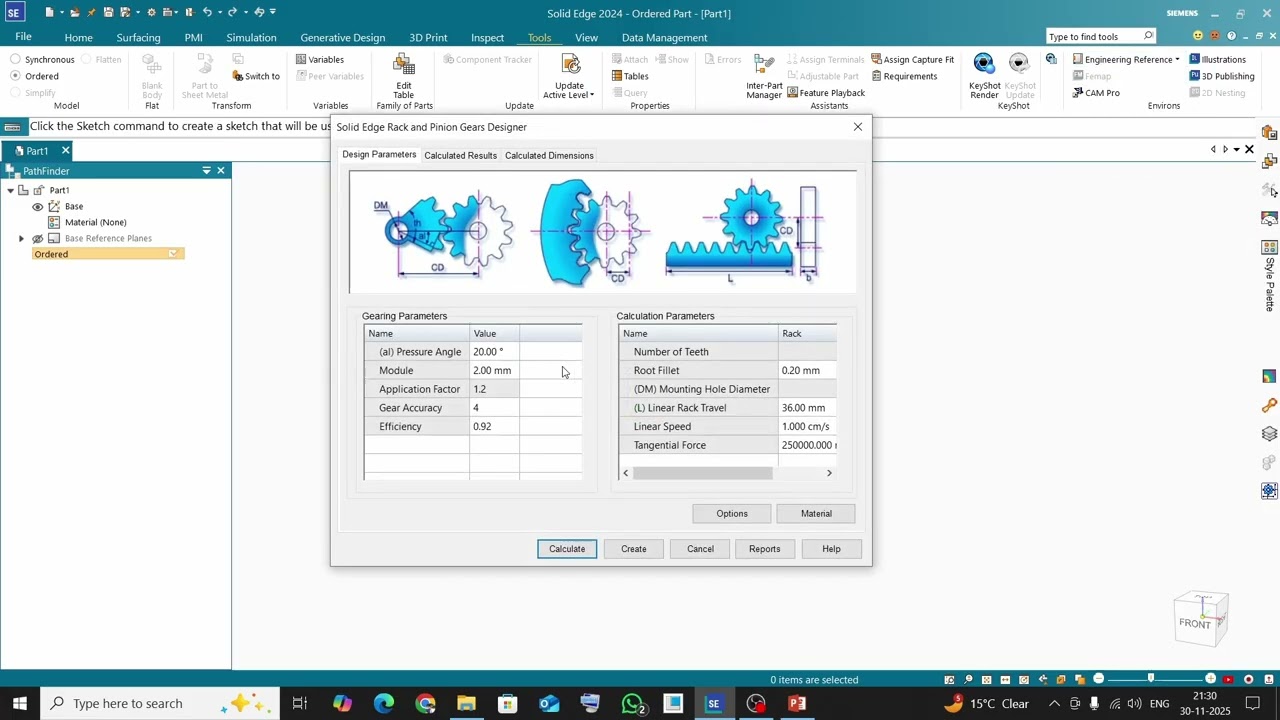Expand Base Reference Planes node
The width and height of the screenshot is (1280, 720).
[x=21, y=238]
